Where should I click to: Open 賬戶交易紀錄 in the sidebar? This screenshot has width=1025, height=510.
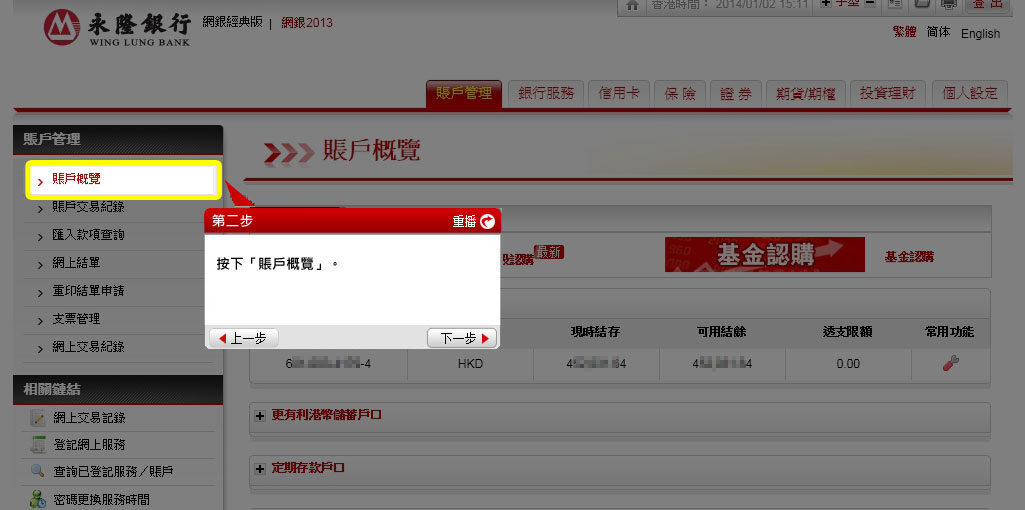tap(88, 207)
